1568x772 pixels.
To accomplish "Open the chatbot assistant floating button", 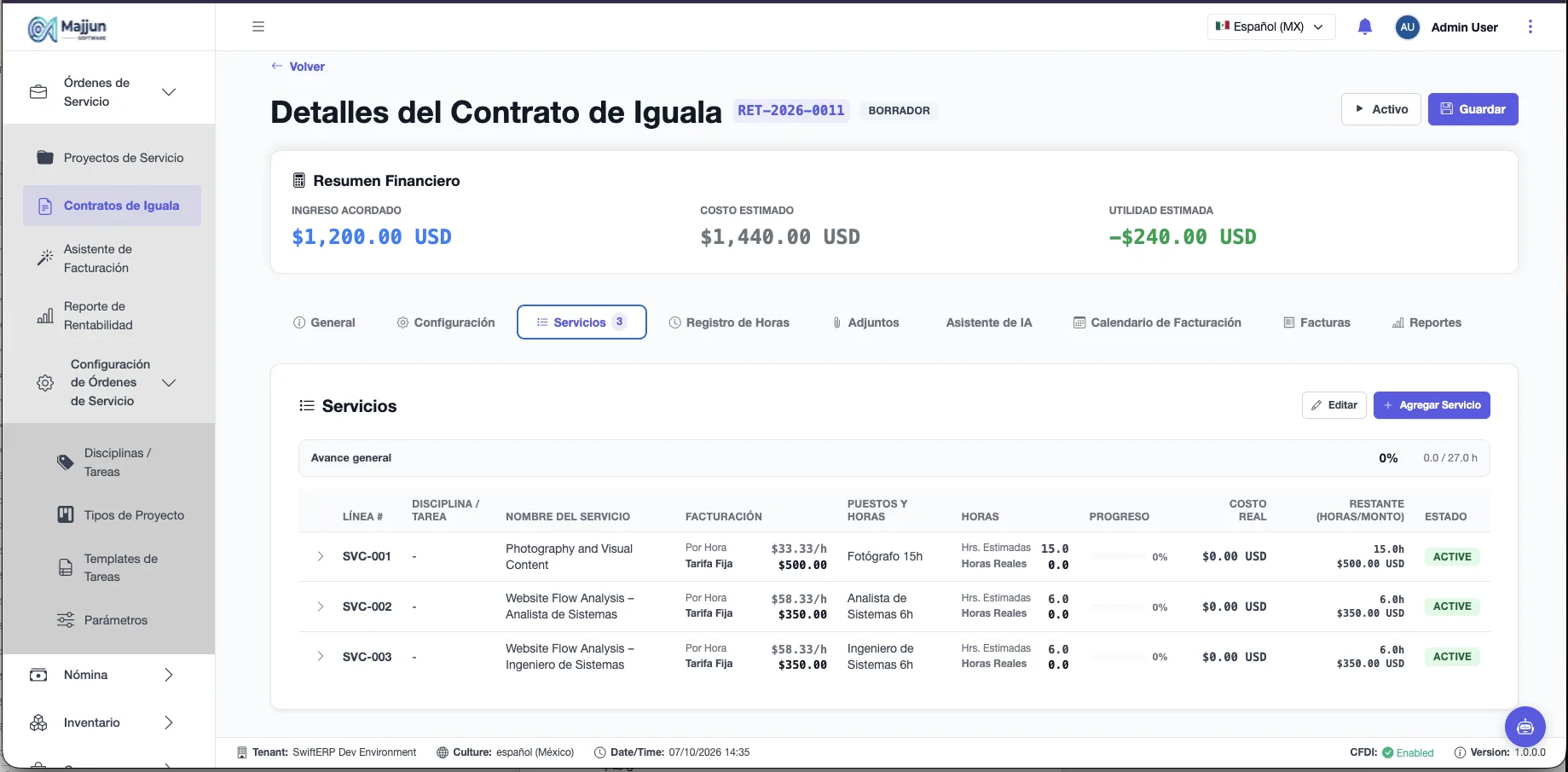I will (x=1525, y=727).
